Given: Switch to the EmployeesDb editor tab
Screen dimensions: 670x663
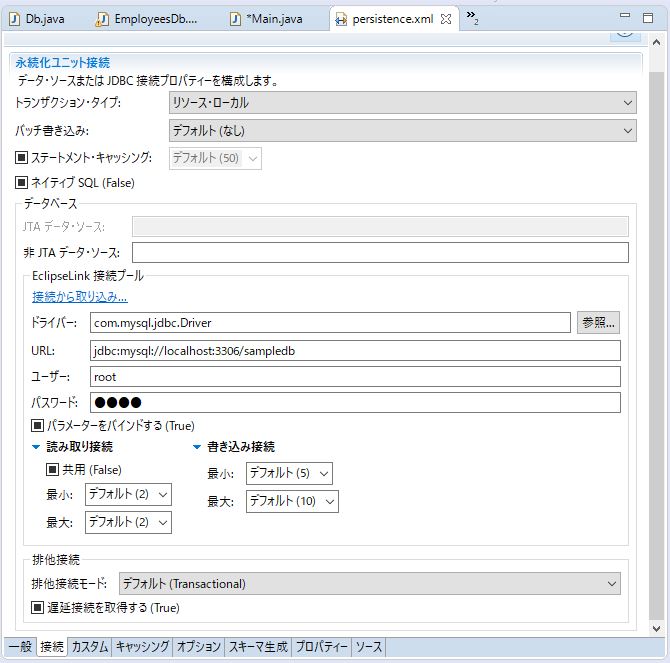Looking at the screenshot, I should point(148,19).
